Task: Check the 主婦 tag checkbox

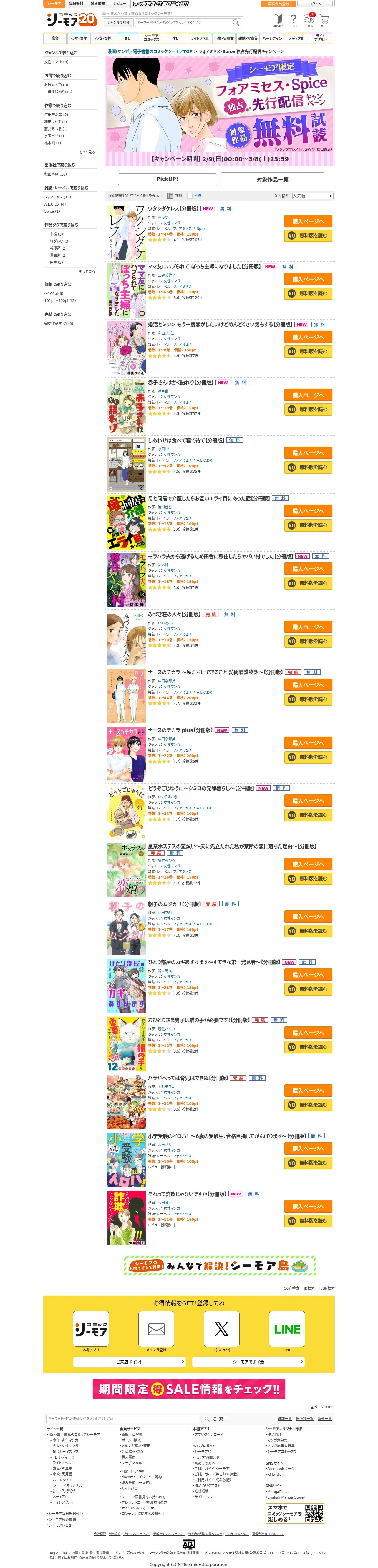Action: 46,234
